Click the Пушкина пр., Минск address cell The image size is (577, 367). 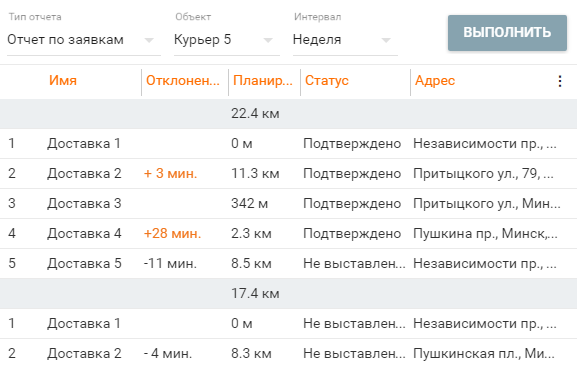pos(485,233)
